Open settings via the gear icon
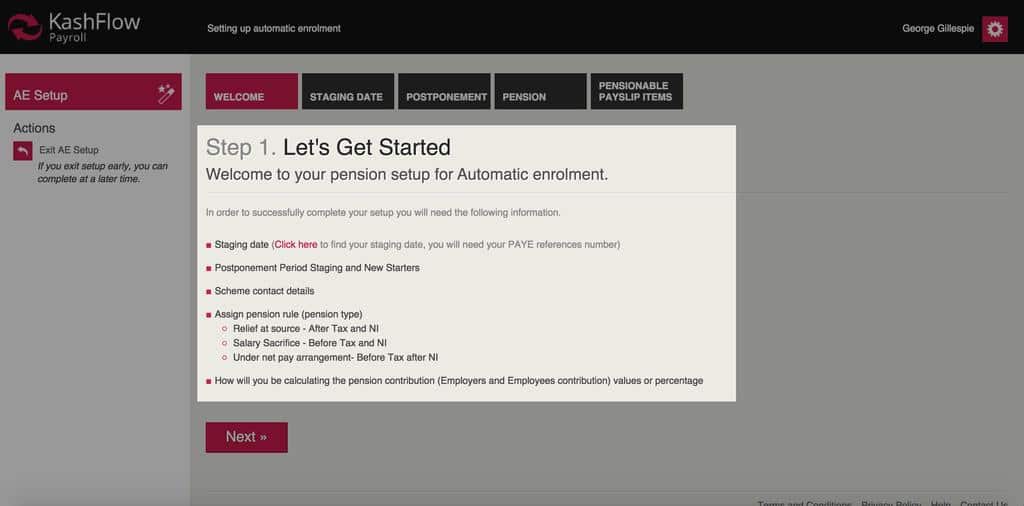 click(994, 29)
